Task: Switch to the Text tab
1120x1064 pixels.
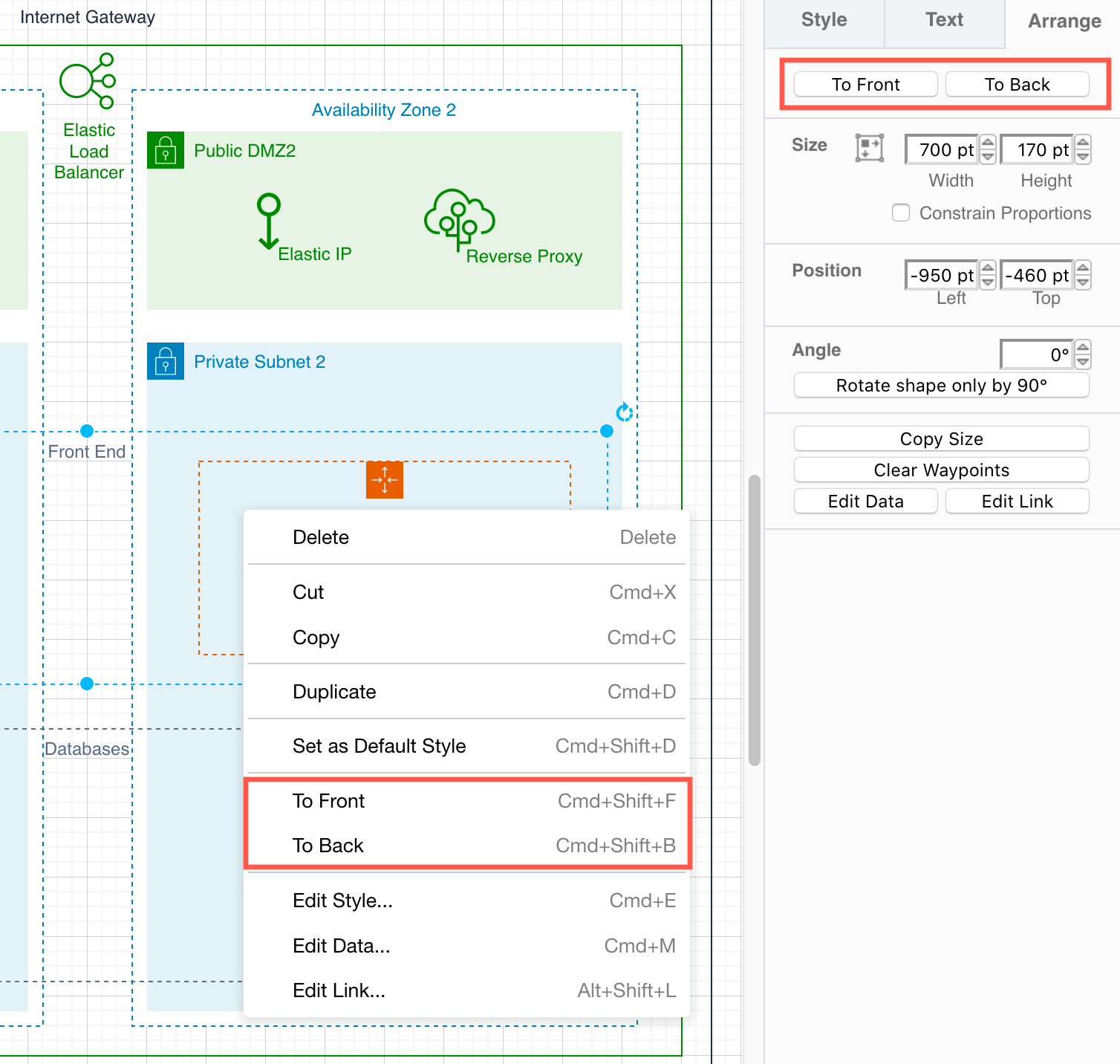Action: tap(943, 20)
